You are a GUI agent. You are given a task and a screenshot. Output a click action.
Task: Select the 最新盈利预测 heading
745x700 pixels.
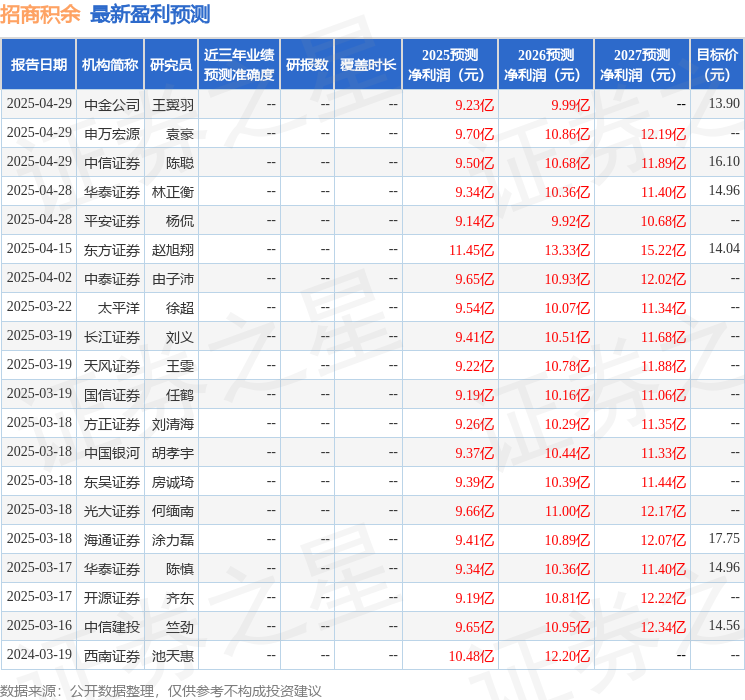point(150,15)
